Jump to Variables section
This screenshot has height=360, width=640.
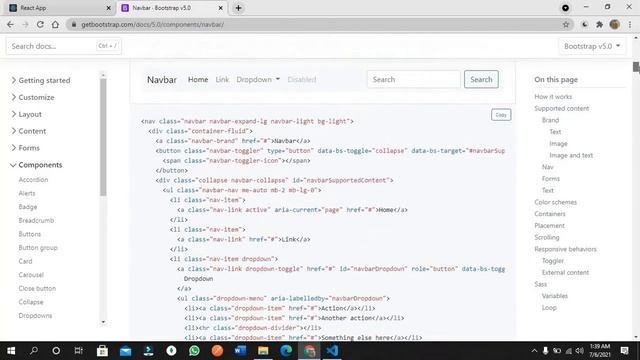pyautogui.click(x=555, y=296)
